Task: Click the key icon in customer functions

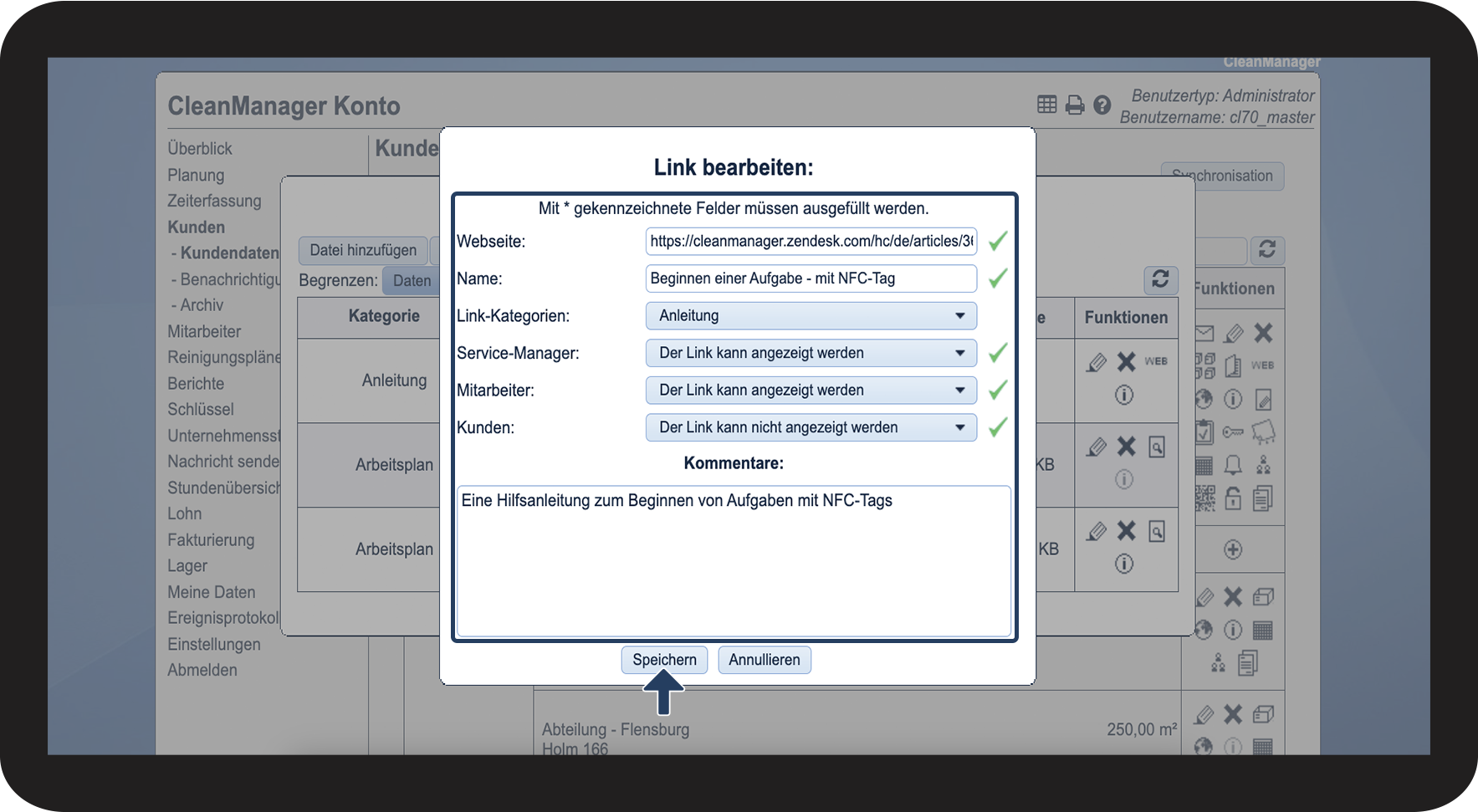Action: click(x=1233, y=432)
